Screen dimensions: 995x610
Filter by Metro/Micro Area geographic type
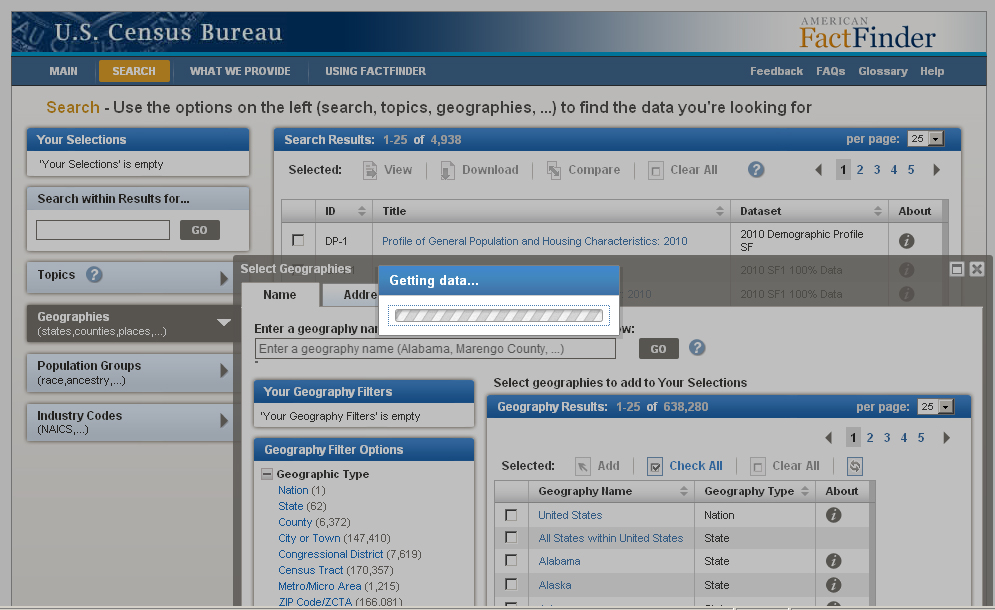click(319, 586)
